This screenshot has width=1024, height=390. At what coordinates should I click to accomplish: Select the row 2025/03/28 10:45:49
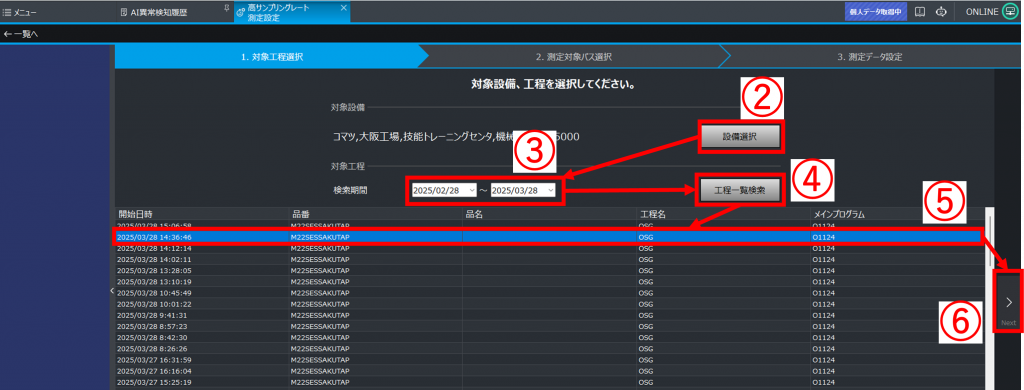pos(549,293)
